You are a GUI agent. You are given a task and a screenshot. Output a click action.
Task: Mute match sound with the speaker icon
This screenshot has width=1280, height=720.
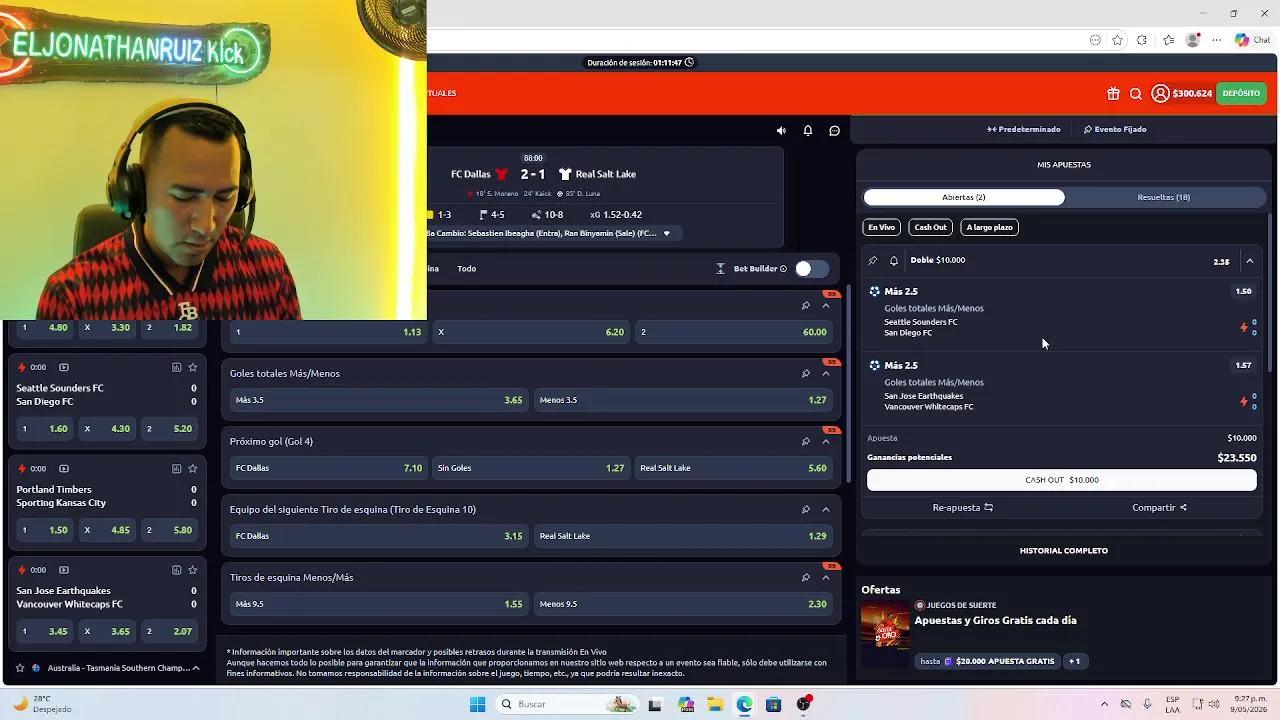[x=781, y=130]
